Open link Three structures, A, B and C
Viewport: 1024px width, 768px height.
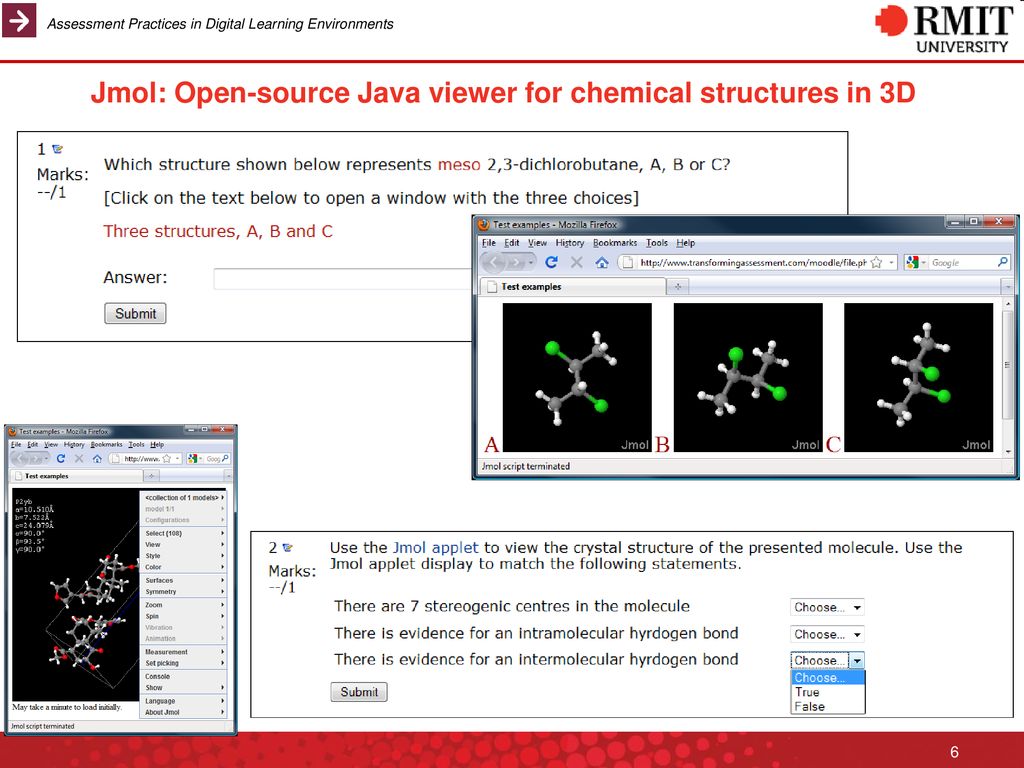[218, 231]
